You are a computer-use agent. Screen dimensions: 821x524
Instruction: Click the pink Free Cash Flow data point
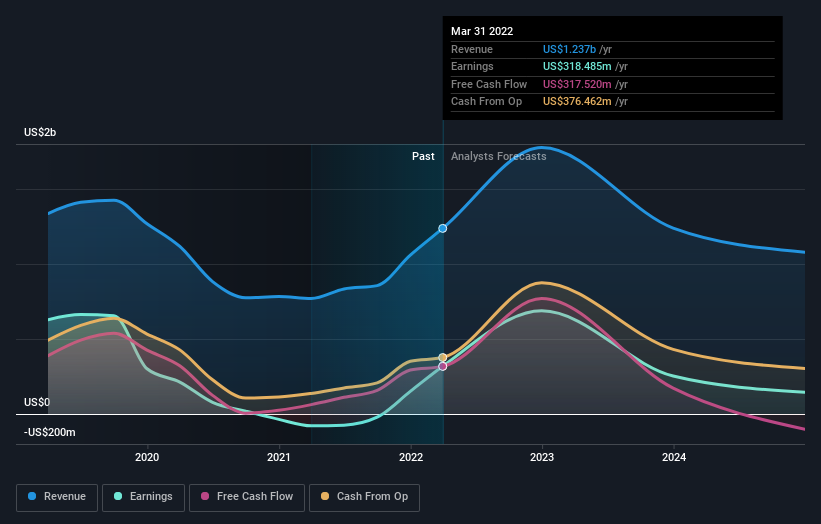(442, 366)
